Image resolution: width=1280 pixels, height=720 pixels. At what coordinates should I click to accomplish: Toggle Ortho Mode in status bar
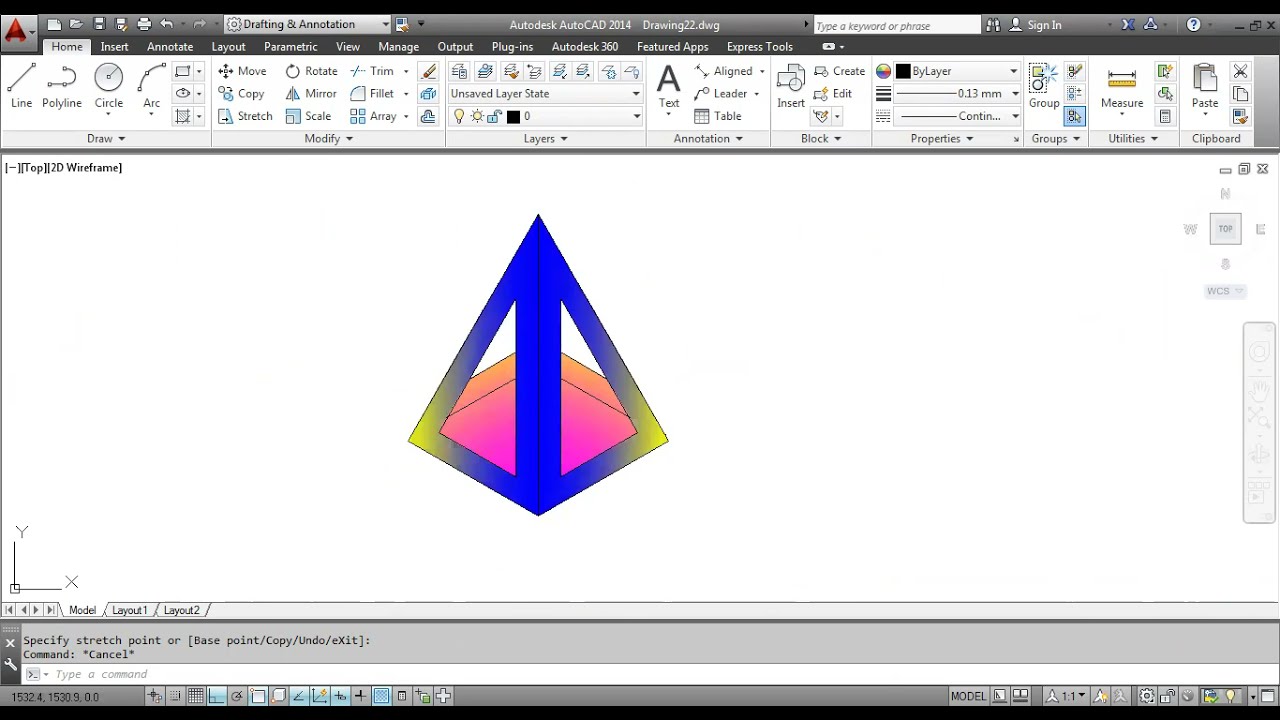[x=217, y=696]
